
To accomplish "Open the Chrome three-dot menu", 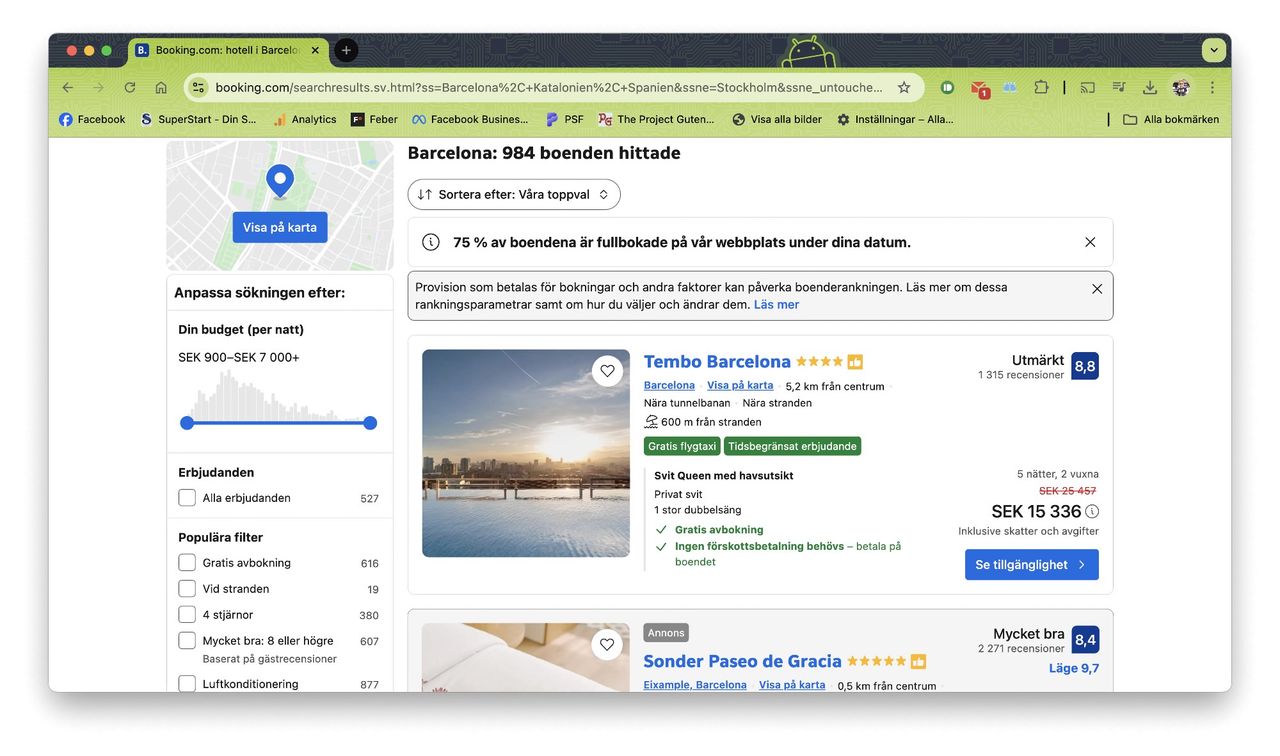I will [x=1212, y=87].
